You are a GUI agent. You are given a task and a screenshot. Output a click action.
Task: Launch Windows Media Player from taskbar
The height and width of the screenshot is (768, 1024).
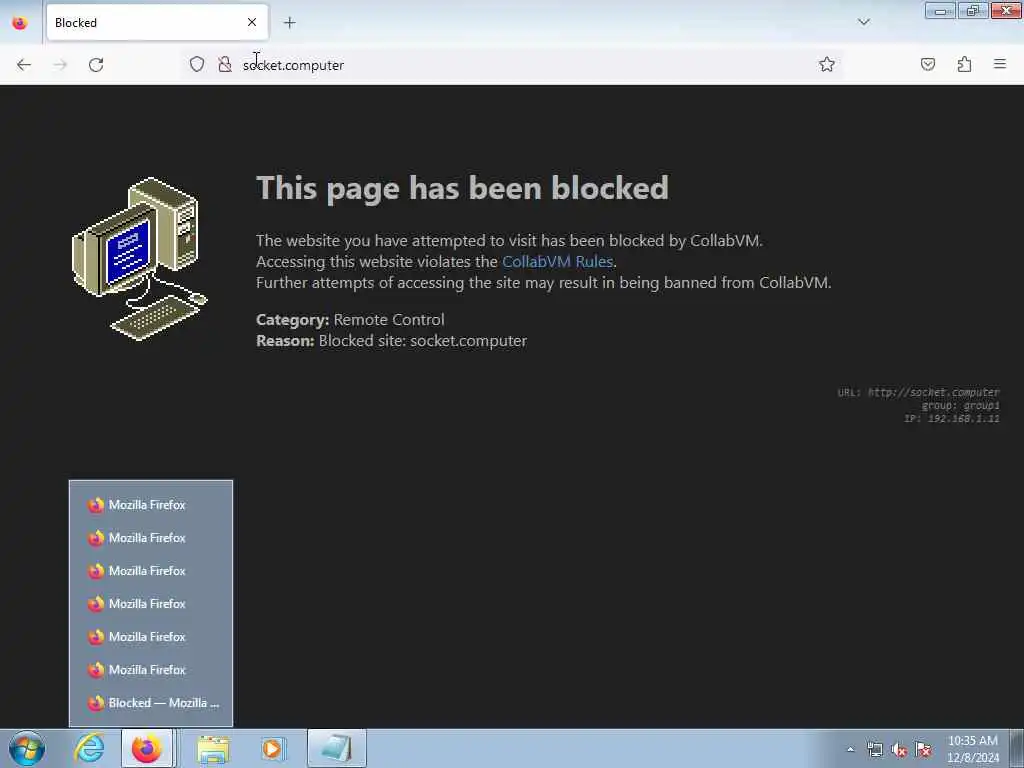click(272, 748)
